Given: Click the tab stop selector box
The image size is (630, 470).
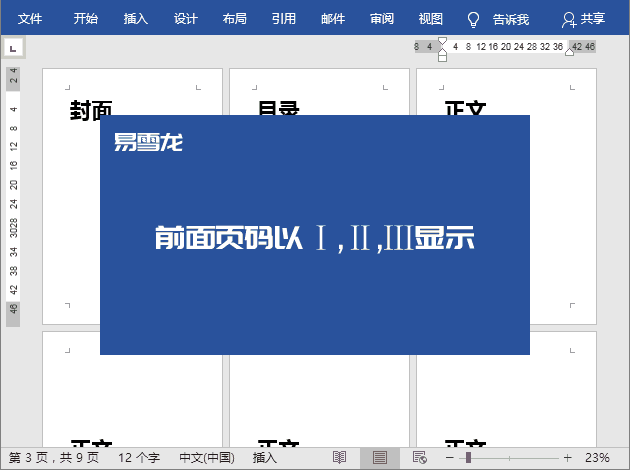Looking at the screenshot, I should [x=13, y=49].
